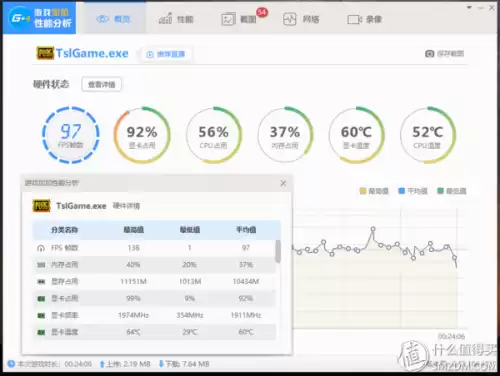Click the 查看详情 button beside 硬件状态
500x376 pixels.
101,84
